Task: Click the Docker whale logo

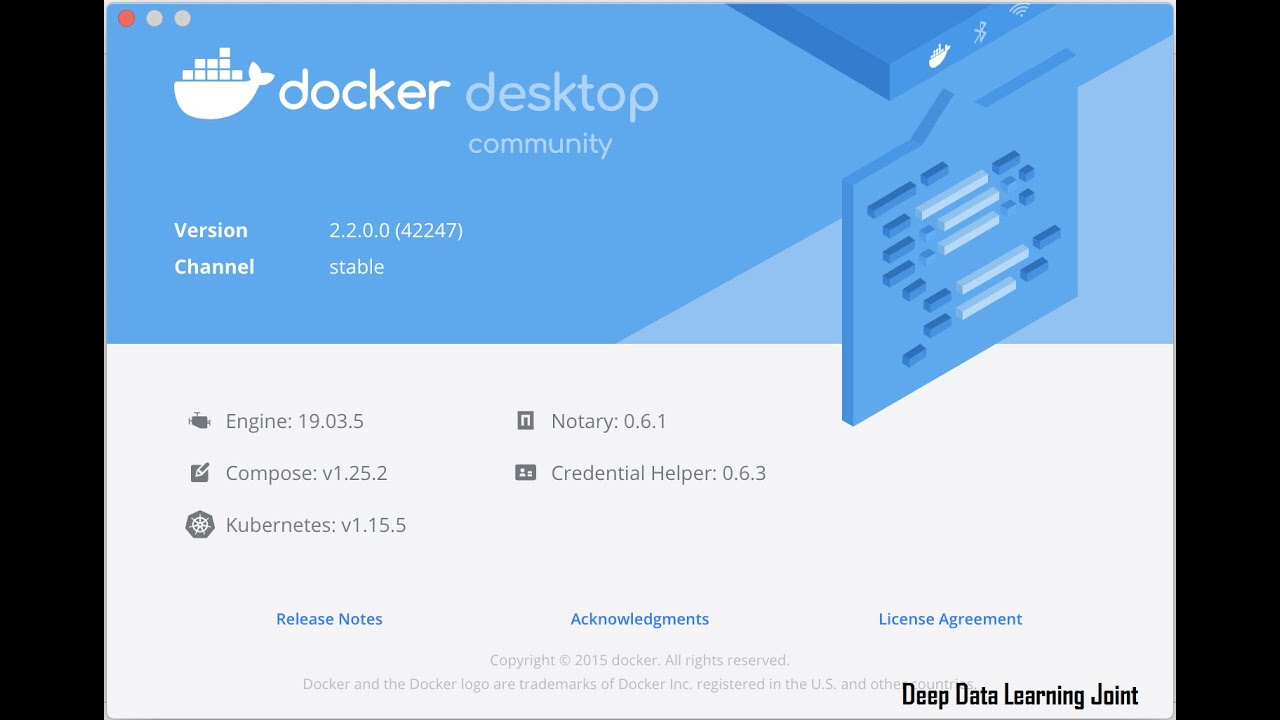Action: coord(224,83)
